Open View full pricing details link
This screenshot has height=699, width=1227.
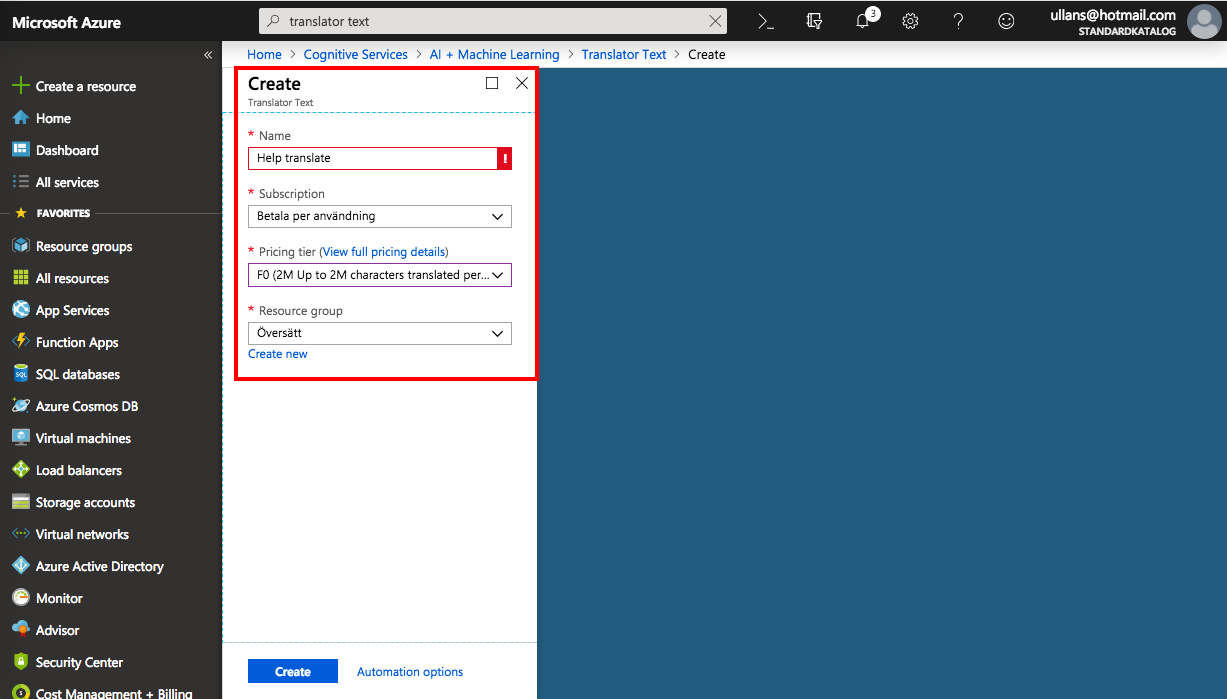point(384,252)
